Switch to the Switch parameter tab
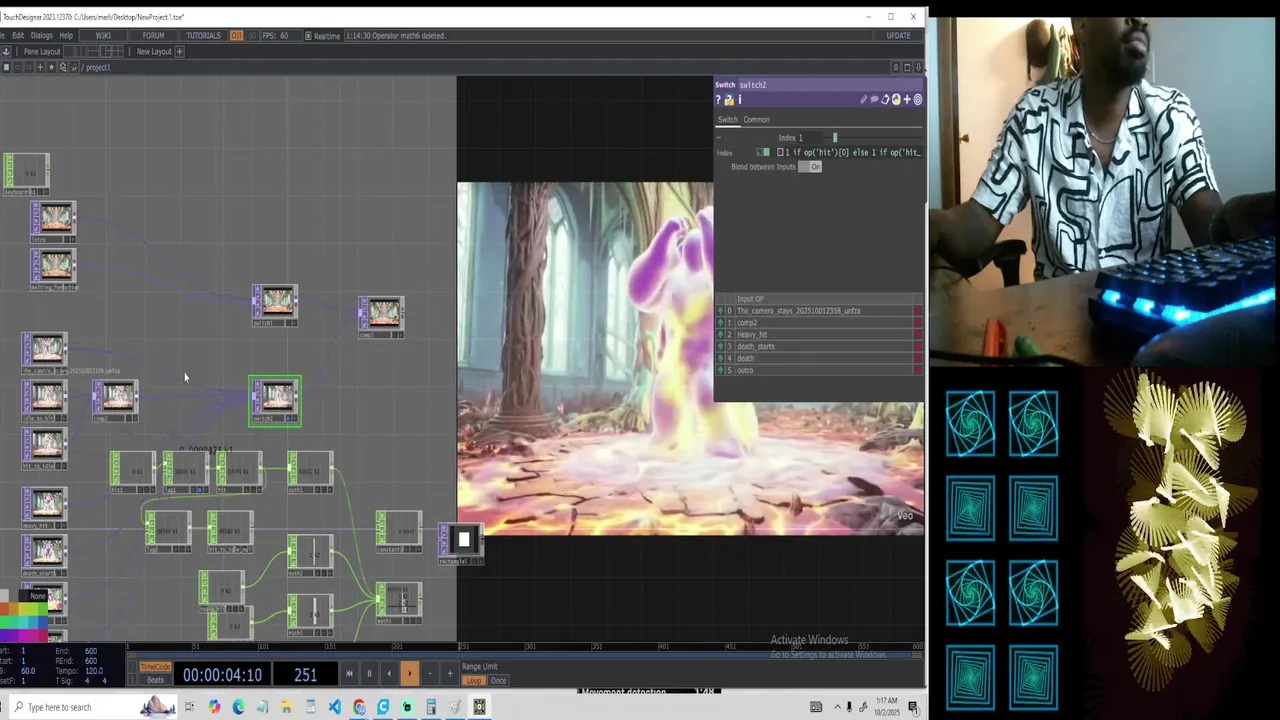 tap(728, 120)
